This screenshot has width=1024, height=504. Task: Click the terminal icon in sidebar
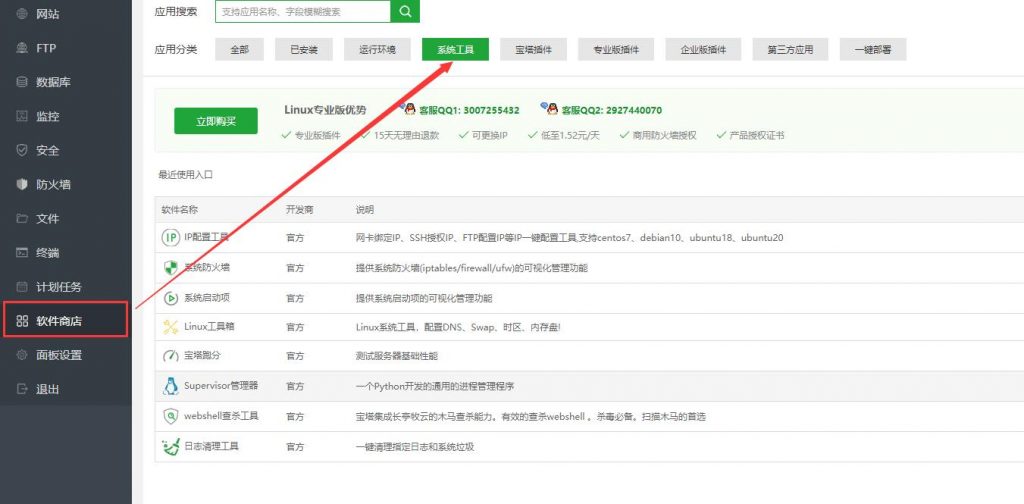[x=22, y=252]
